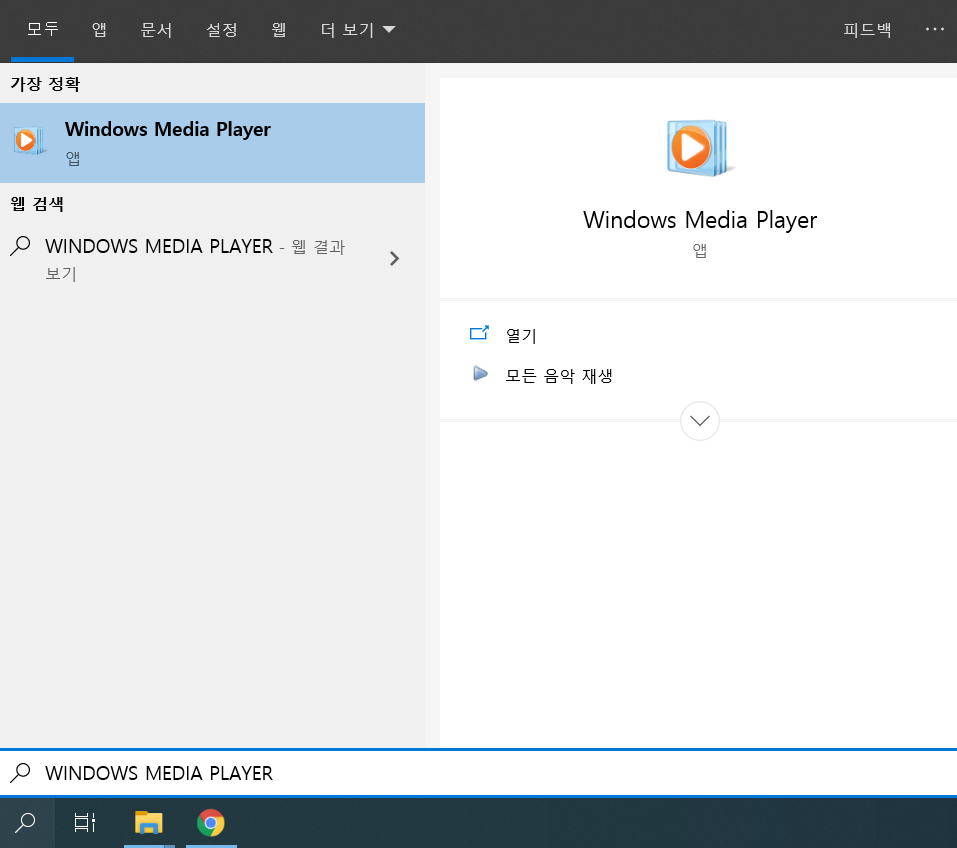Click the 모든 음악 재생 play icon
The image size is (957, 848).
(480, 374)
